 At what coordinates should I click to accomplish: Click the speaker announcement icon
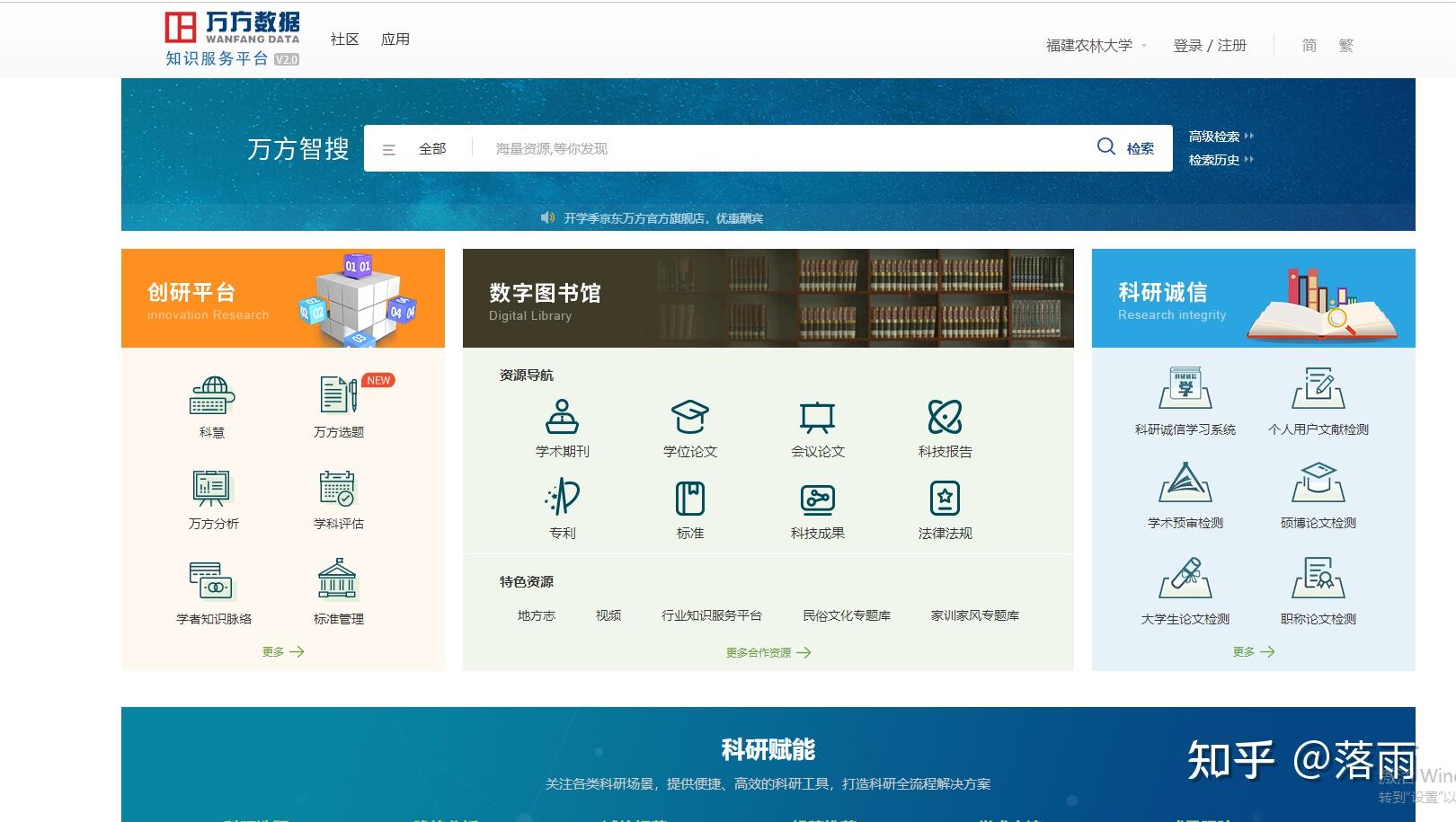(x=547, y=217)
